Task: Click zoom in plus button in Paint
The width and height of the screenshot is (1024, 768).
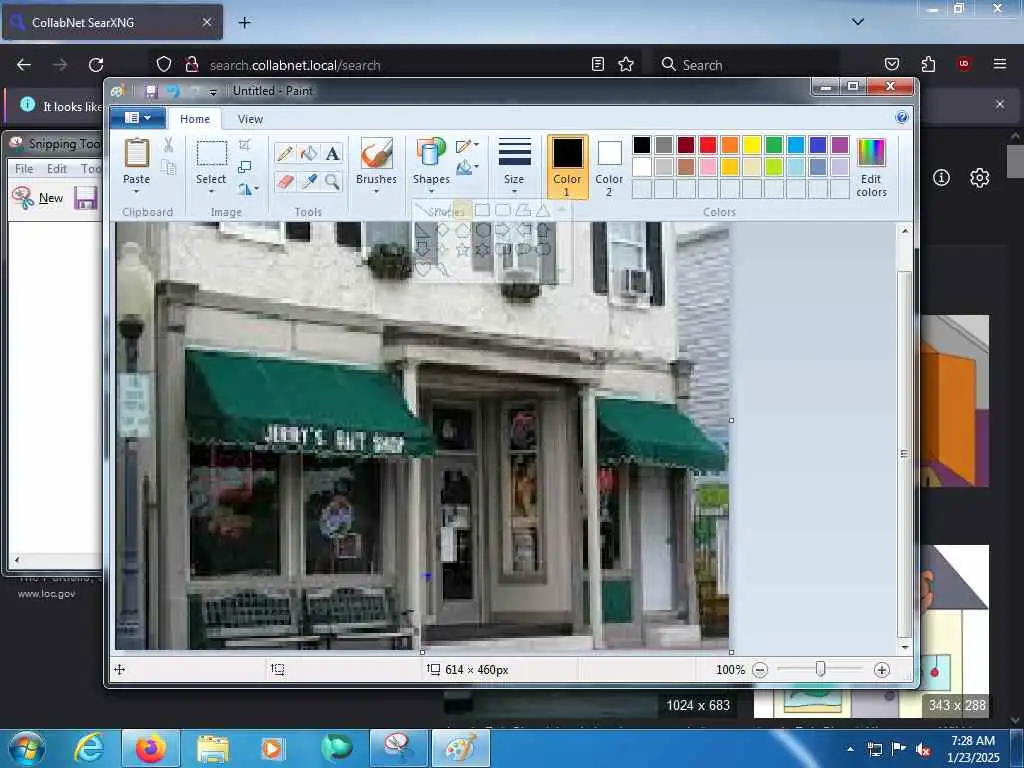Action: (x=882, y=670)
